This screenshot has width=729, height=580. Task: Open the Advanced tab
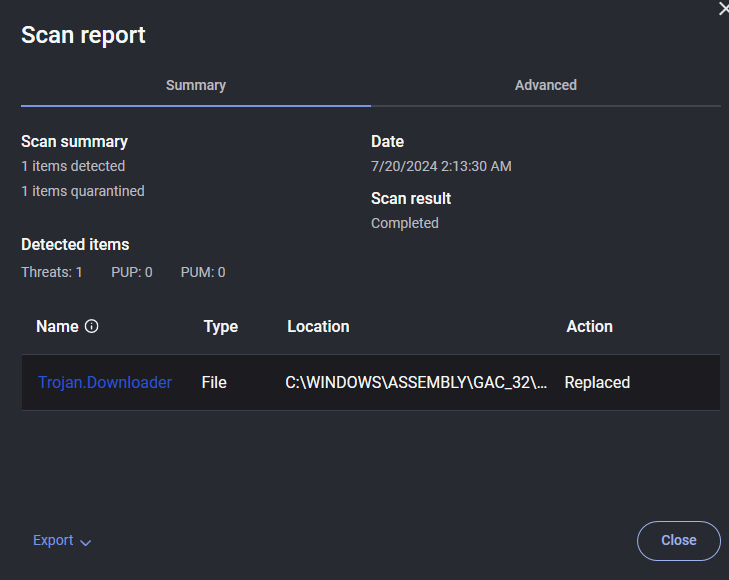pos(546,85)
